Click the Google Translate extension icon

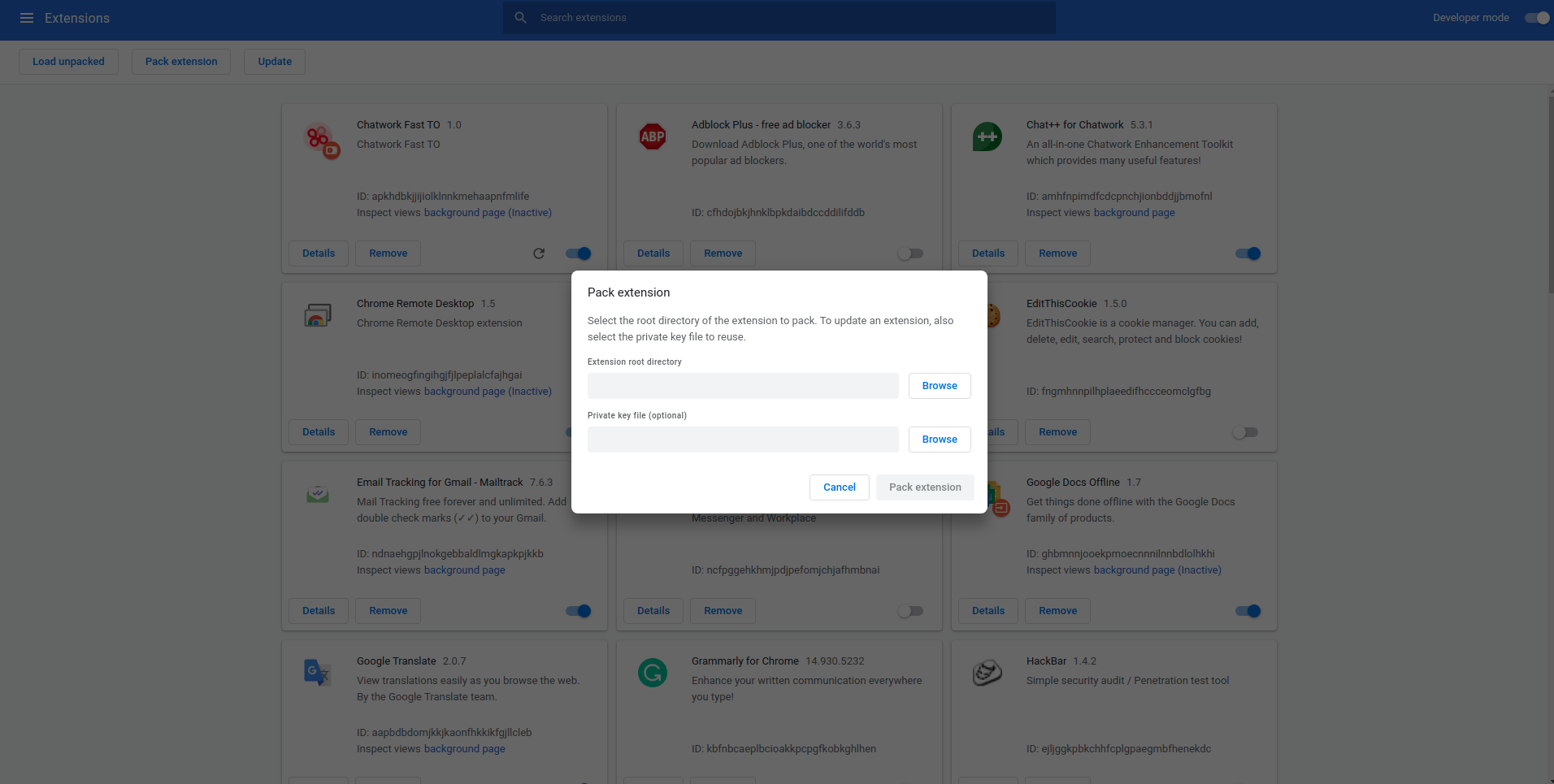click(317, 672)
